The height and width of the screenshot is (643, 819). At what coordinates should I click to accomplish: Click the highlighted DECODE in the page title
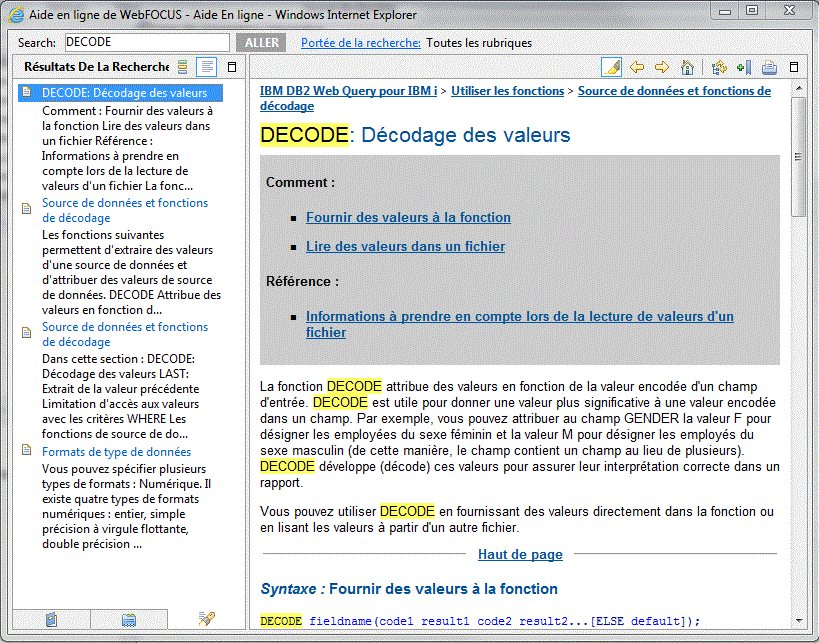(304, 135)
